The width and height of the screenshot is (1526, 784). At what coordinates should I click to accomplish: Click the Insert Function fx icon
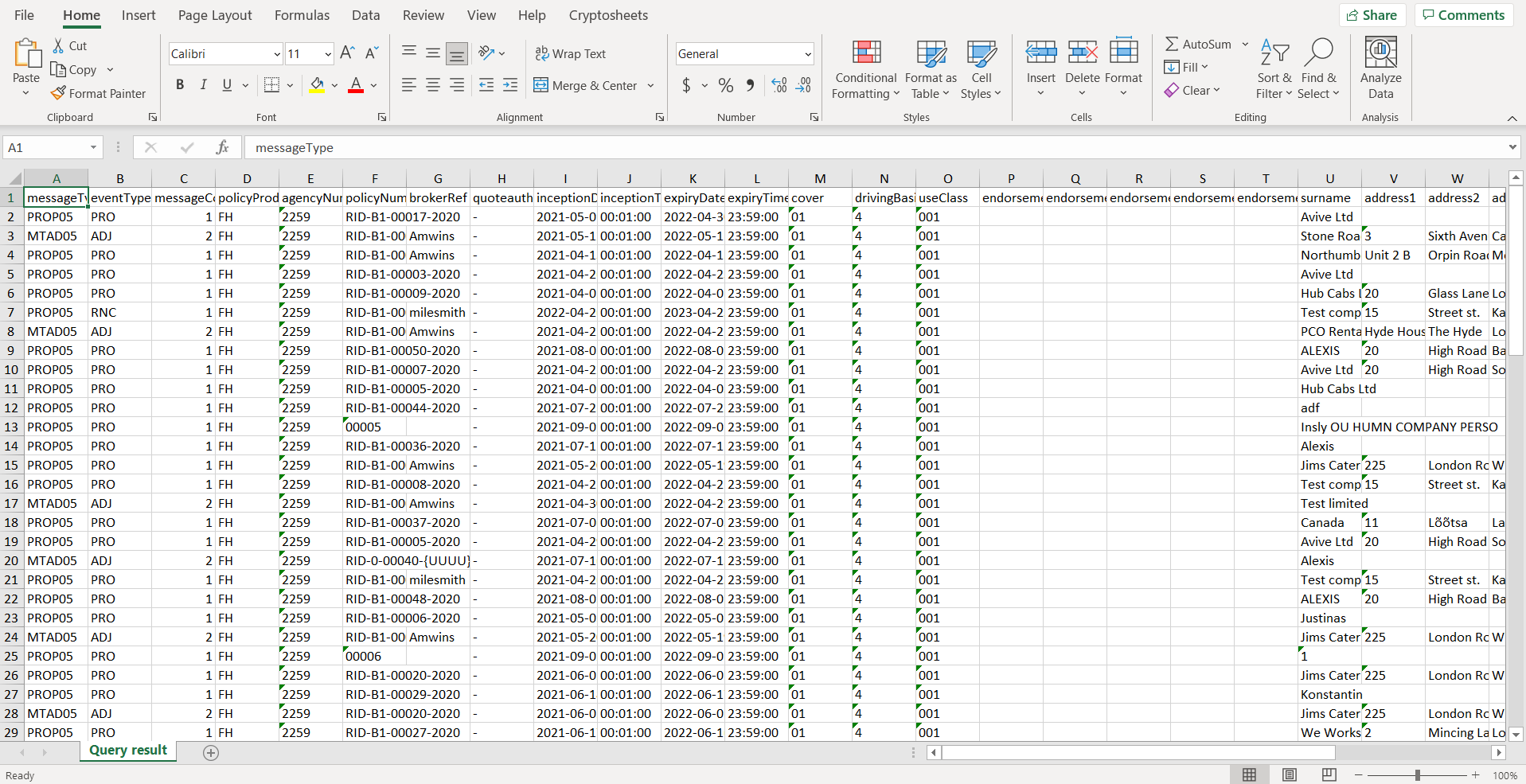pyautogui.click(x=222, y=147)
